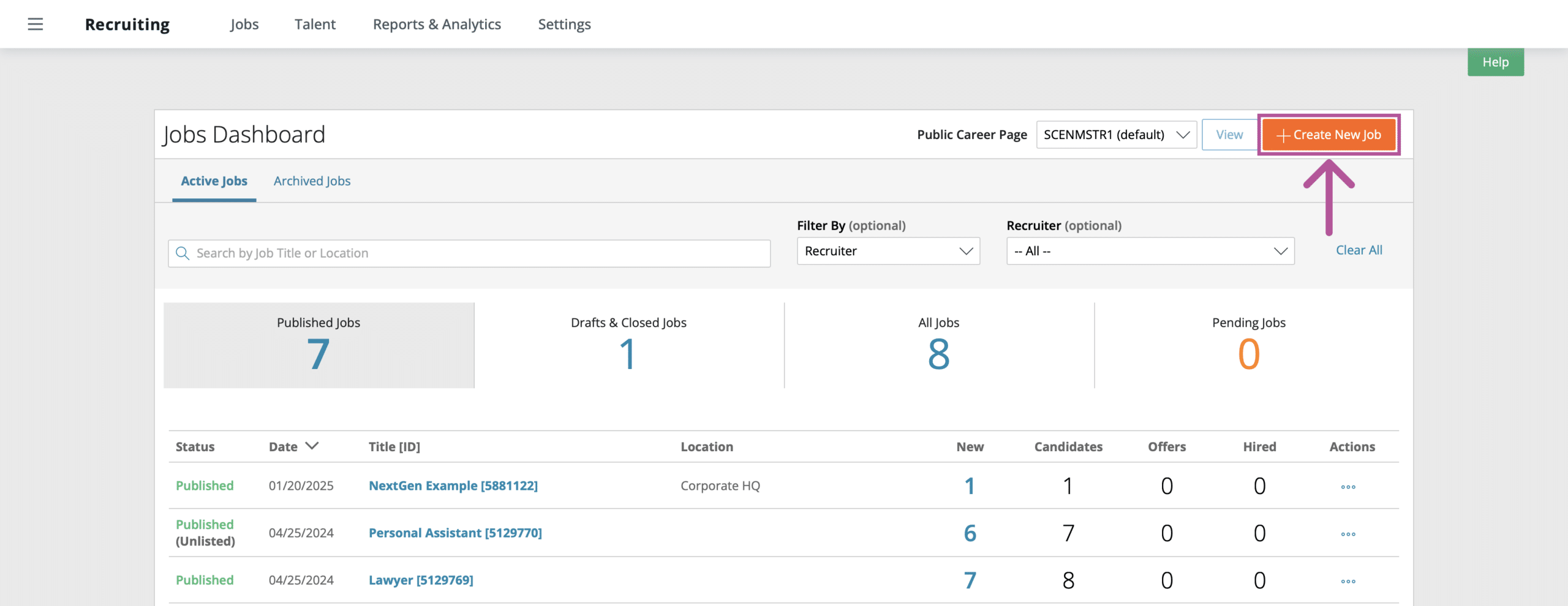Open Reports & Analytics menu
Viewport: 1568px width, 606px height.
tap(437, 24)
